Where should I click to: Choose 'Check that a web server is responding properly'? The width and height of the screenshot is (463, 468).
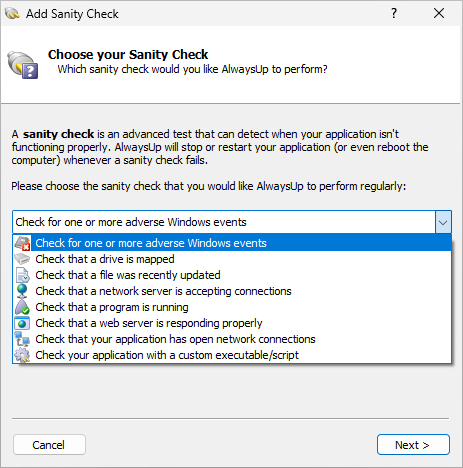pyautogui.click(x=232, y=323)
